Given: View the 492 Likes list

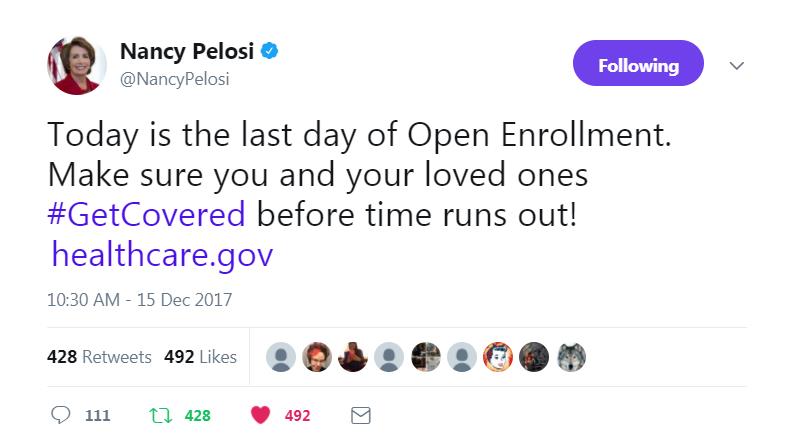Looking at the screenshot, I should click(200, 357).
